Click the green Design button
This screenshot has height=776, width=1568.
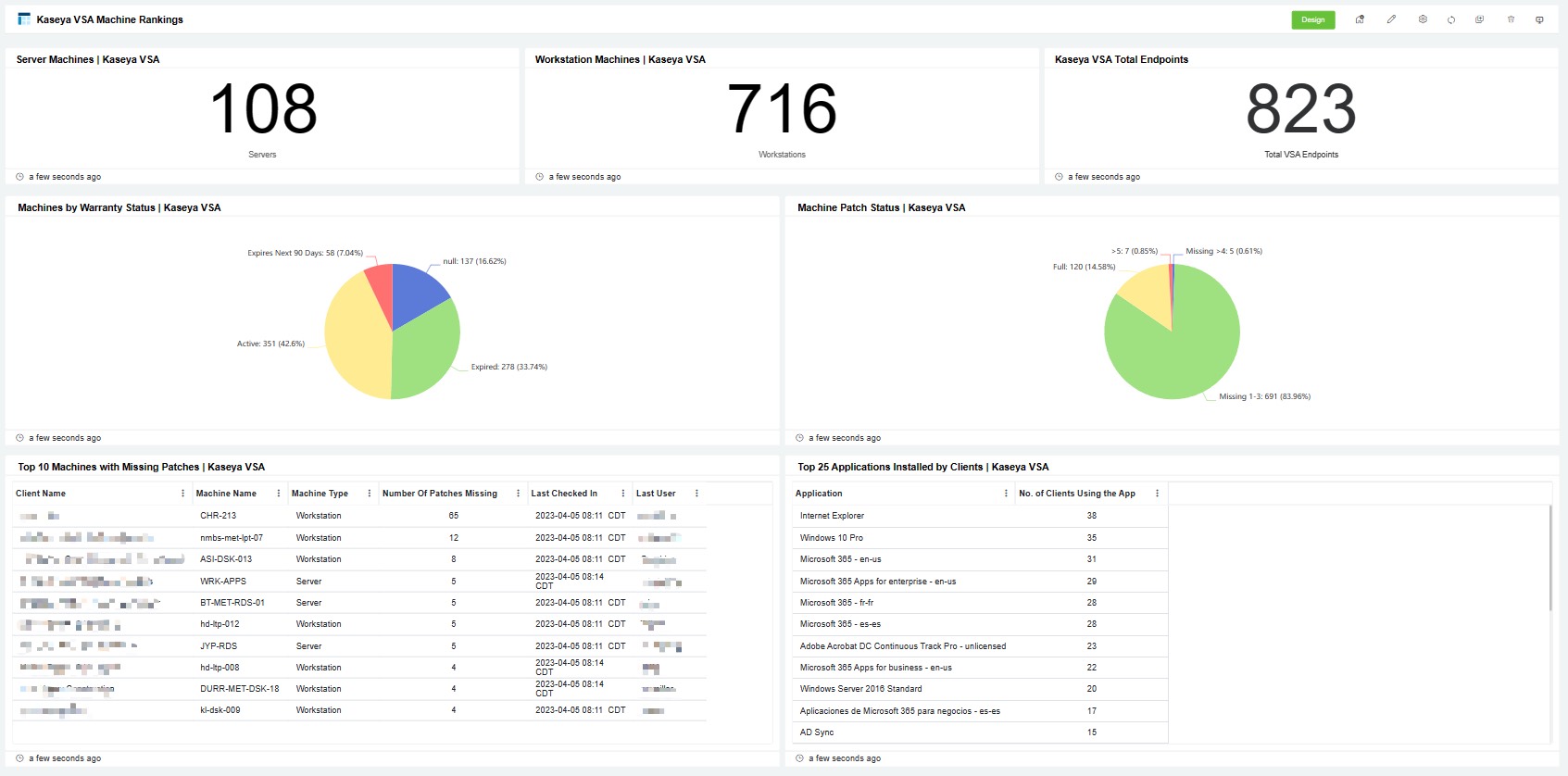[1312, 19]
